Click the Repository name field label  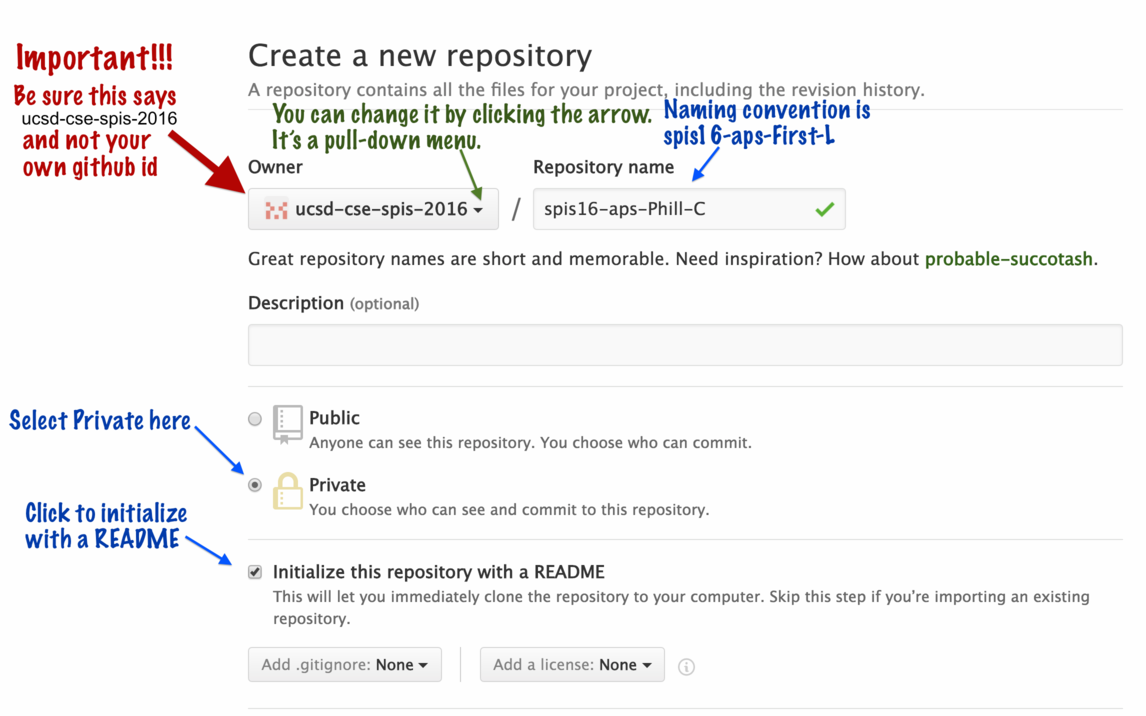pyautogui.click(x=603, y=167)
